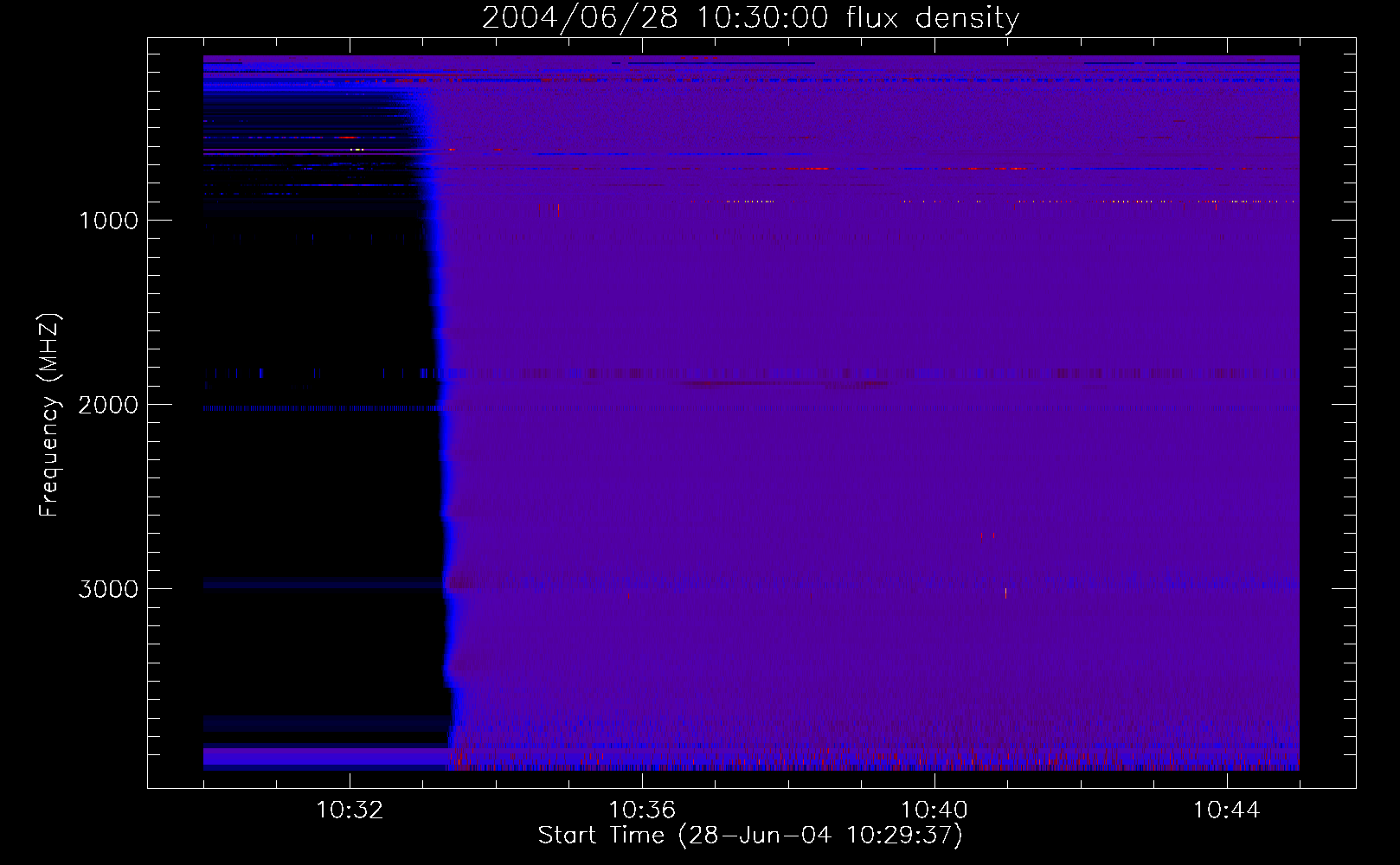Click the 3000 frequency tick label
1400x865 pixels.
(x=108, y=589)
